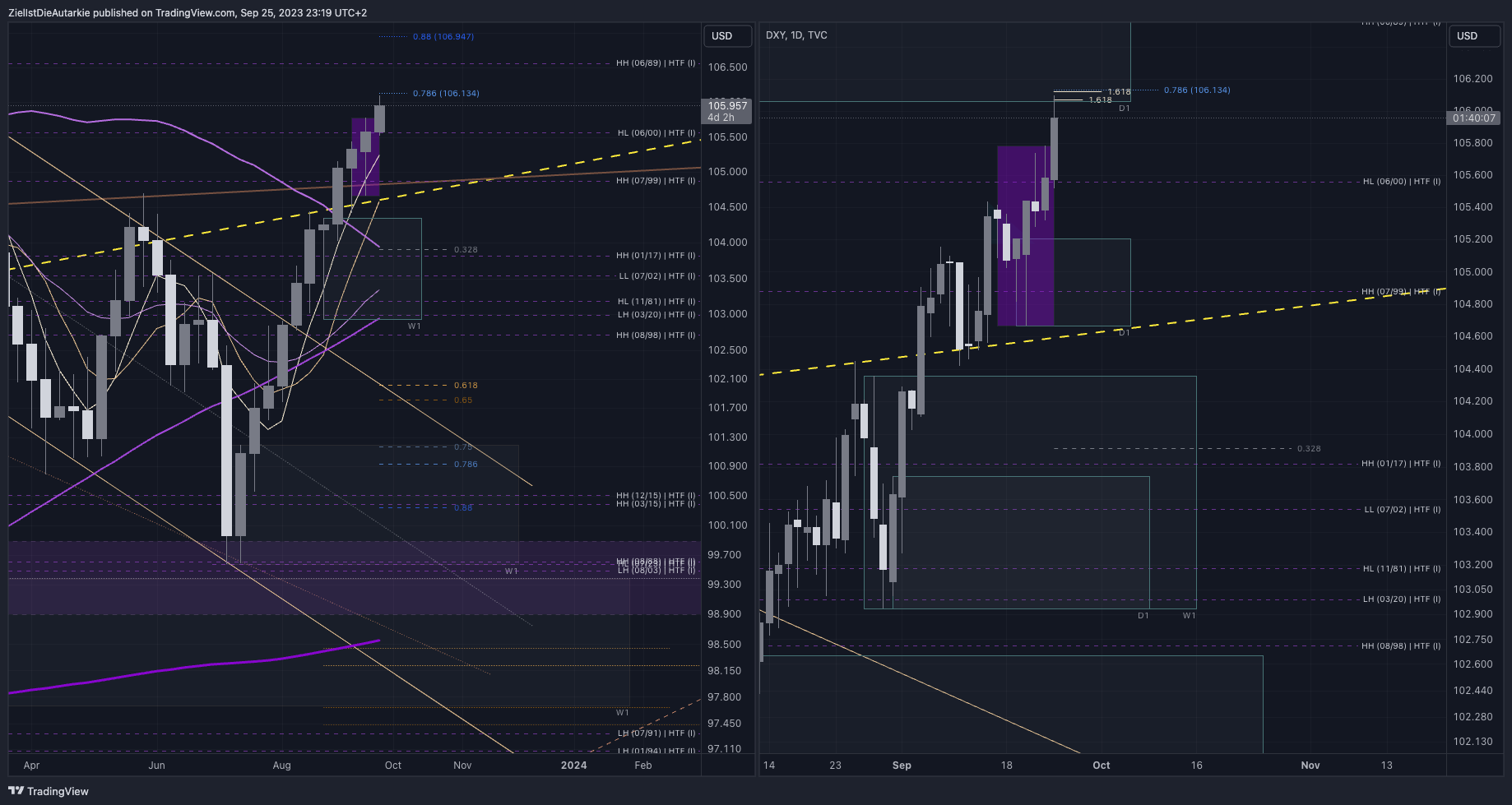Click the 105.200 price on DXY axis
Image resolution: width=1512 pixels, height=805 pixels.
click(1473, 239)
